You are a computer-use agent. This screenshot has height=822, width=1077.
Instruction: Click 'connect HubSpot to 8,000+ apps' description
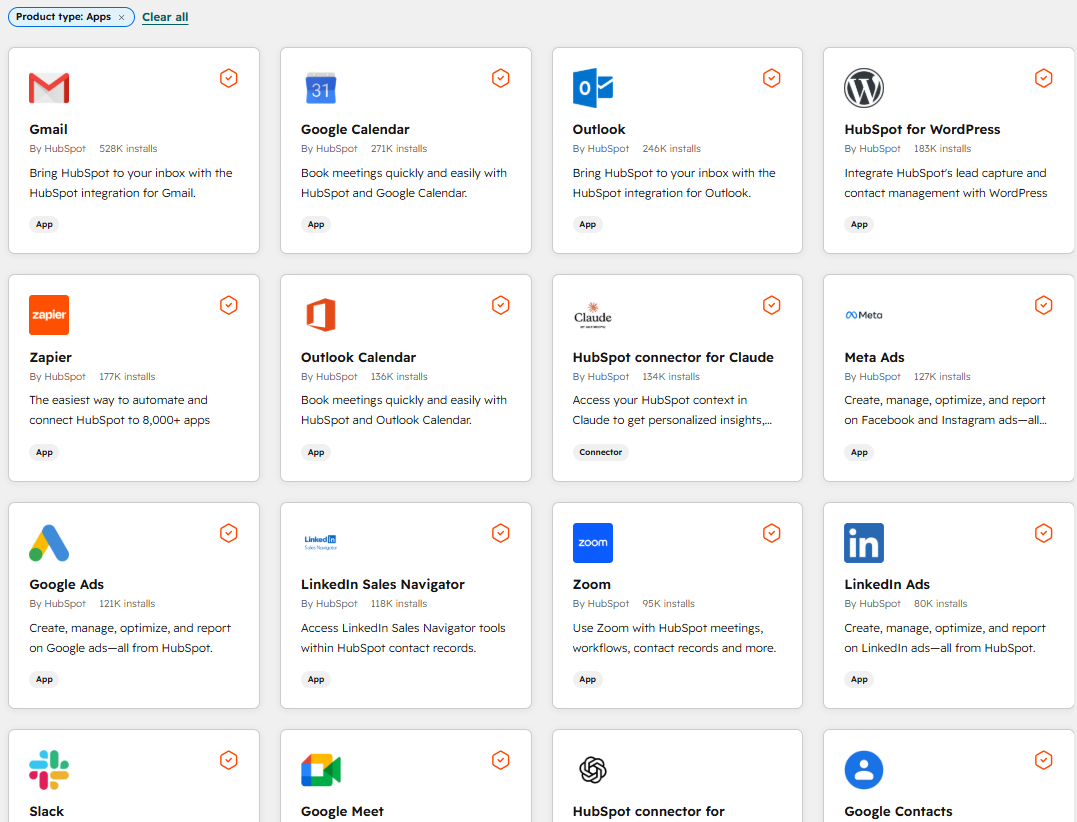point(120,420)
